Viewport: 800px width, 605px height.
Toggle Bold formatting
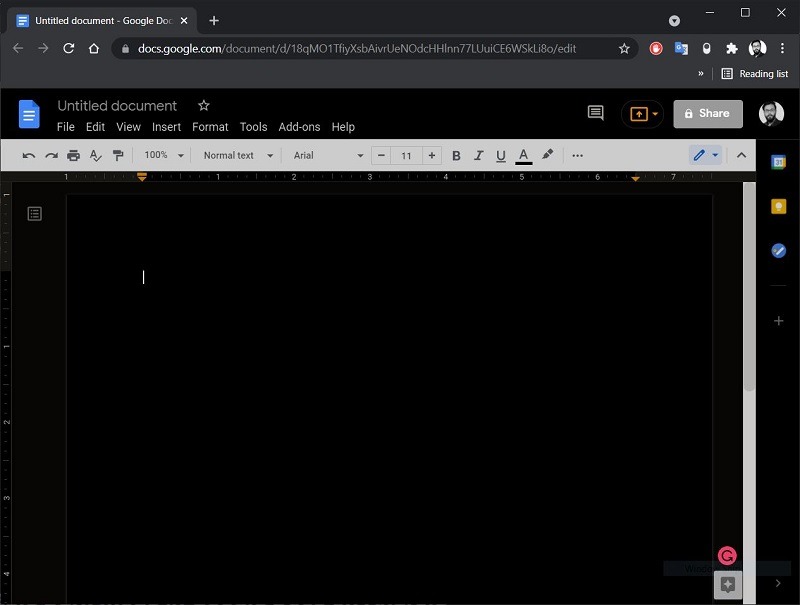[x=456, y=156]
